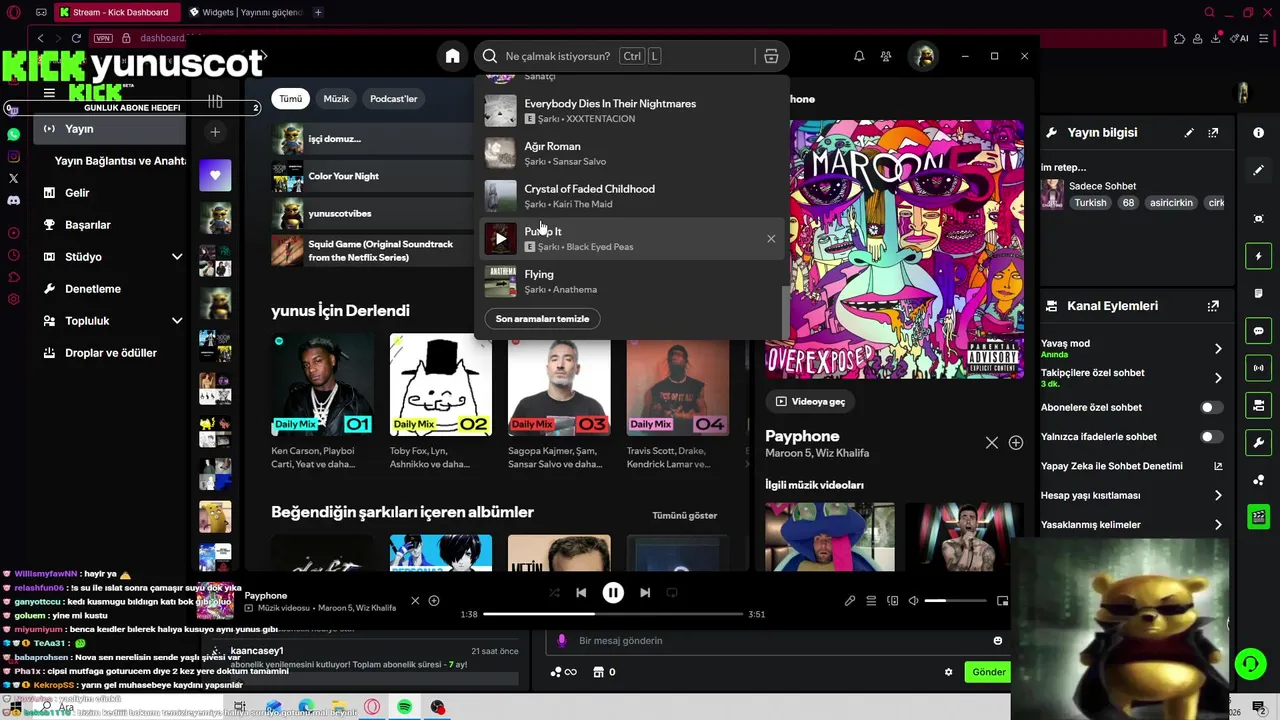
Task: Select Everybody Dies In Their Nightmares result
Action: coord(630,111)
